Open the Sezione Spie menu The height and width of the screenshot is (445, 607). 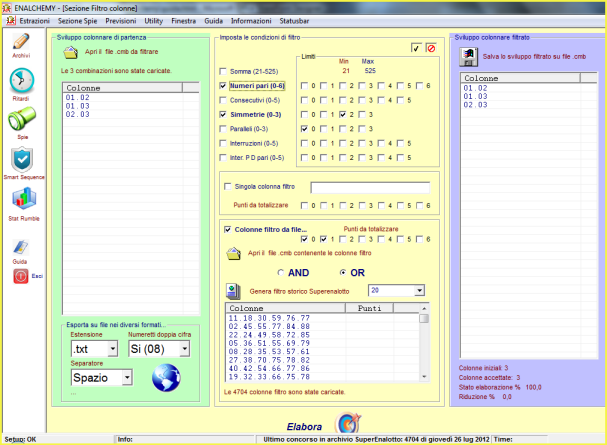pyautogui.click(x=77, y=21)
